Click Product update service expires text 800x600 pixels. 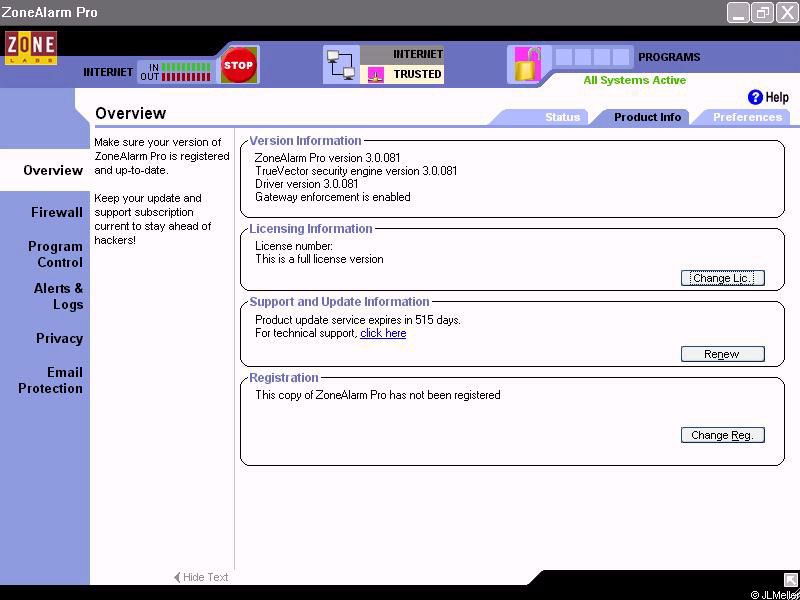pyautogui.click(x=358, y=320)
